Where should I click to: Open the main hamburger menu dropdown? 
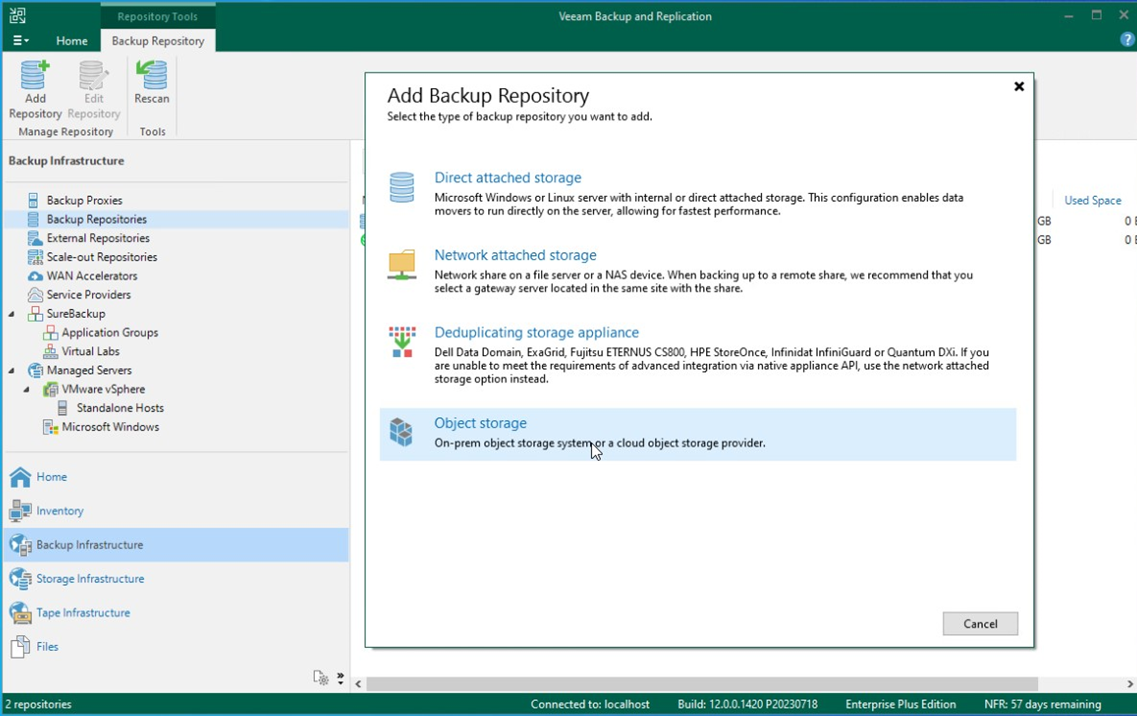21,41
